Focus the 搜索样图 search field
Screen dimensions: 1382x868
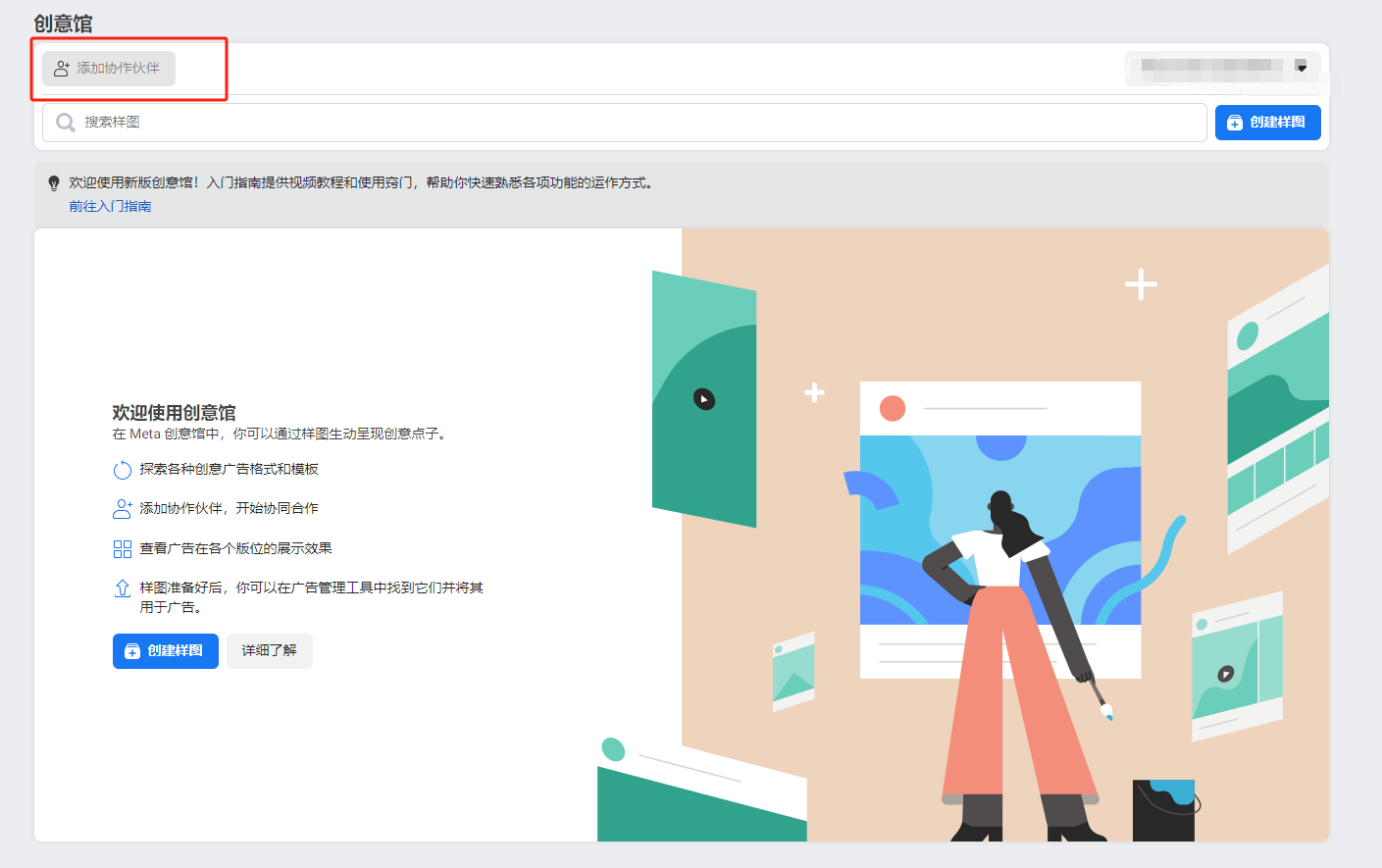(x=625, y=123)
